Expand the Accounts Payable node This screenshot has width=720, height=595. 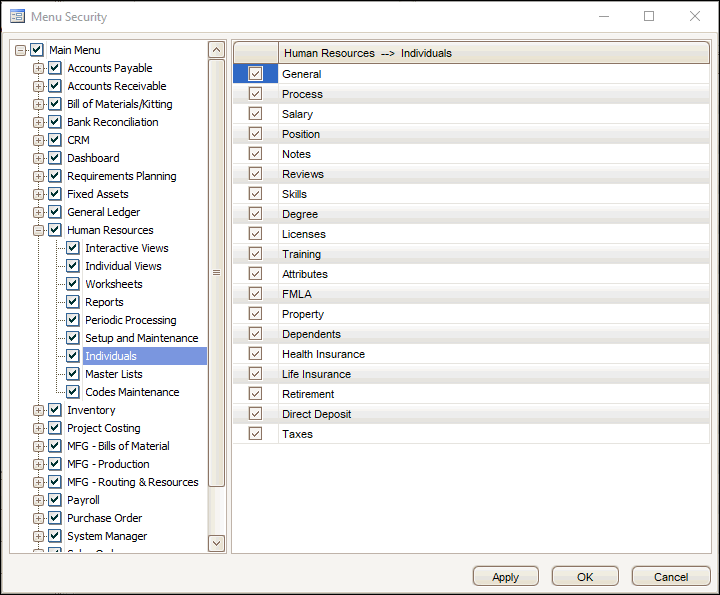38,68
